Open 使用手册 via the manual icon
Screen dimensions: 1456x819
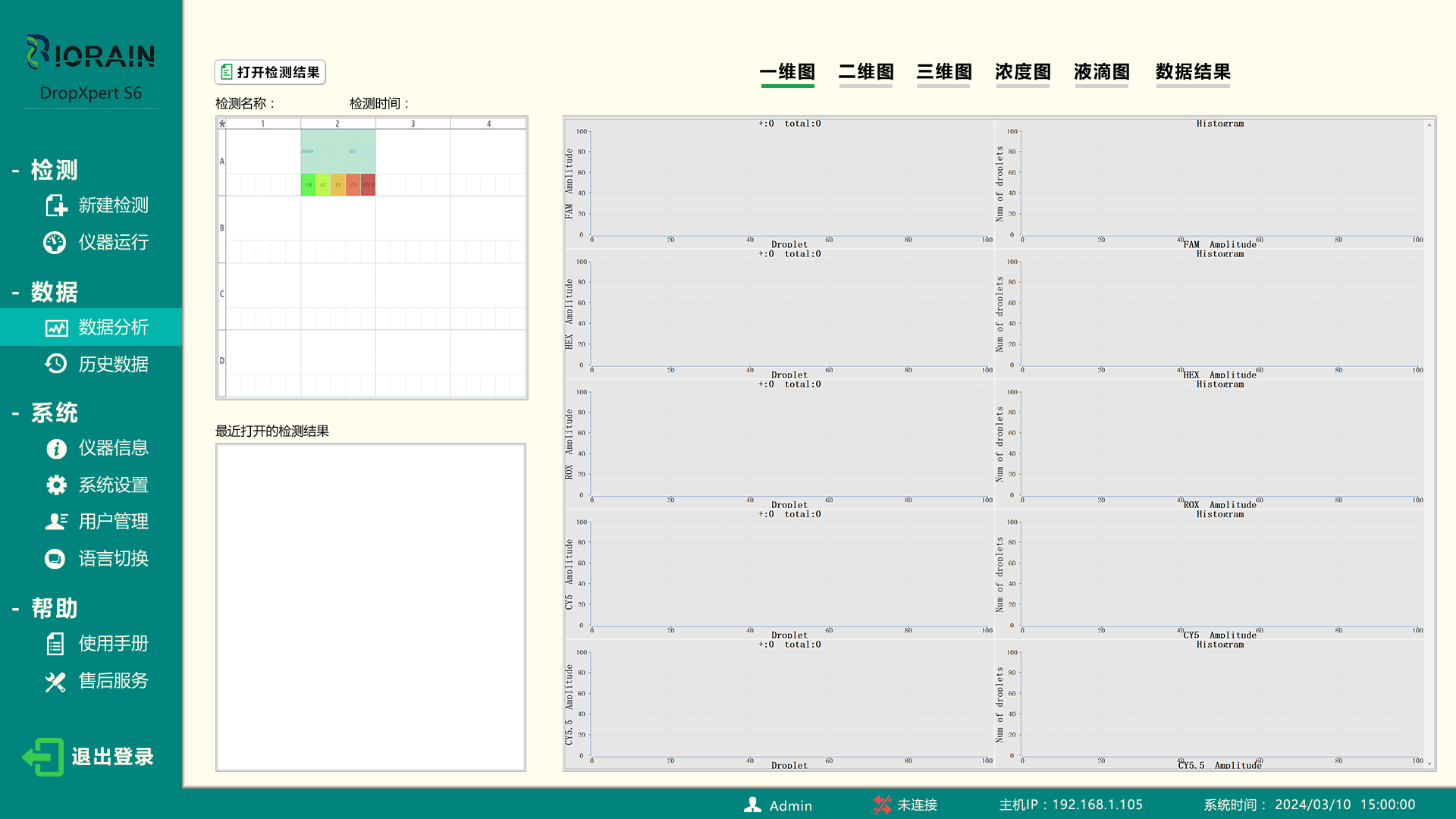tap(56, 643)
